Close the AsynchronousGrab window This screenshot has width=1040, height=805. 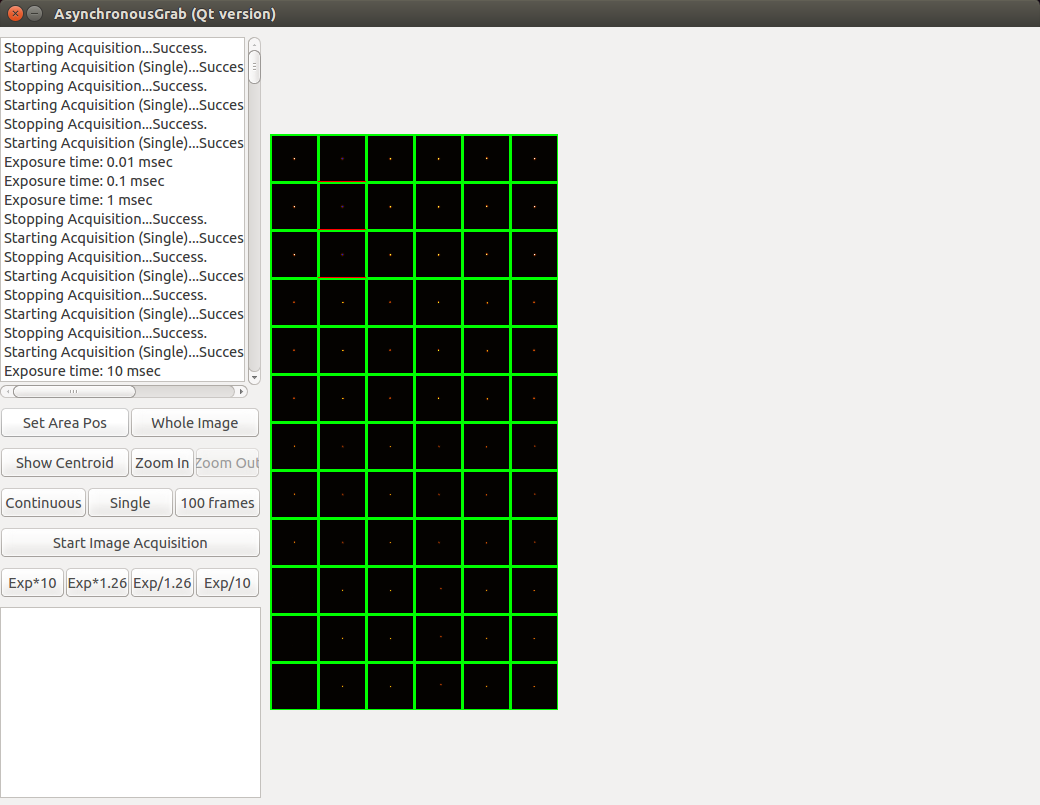pyautogui.click(x=15, y=13)
